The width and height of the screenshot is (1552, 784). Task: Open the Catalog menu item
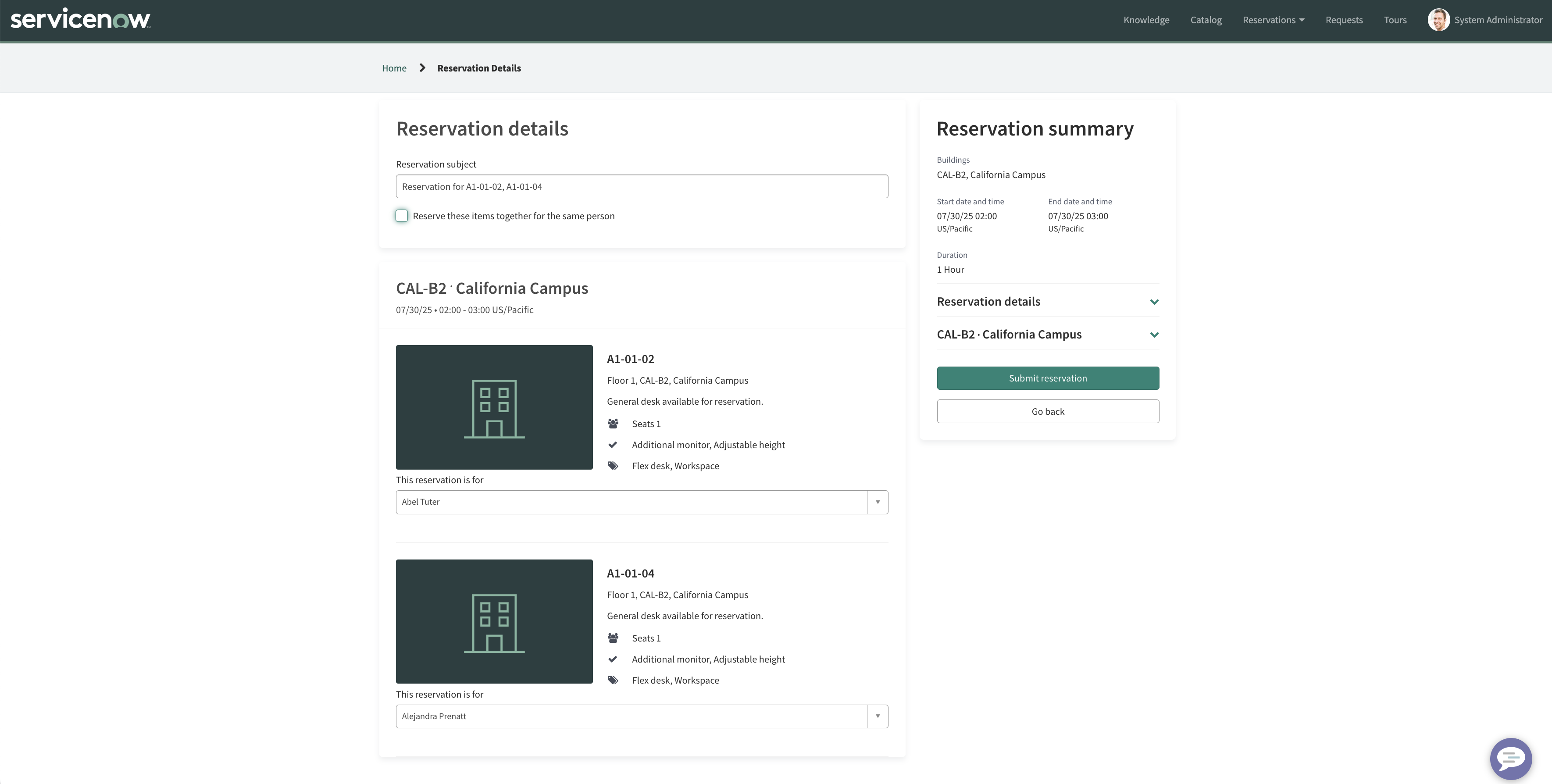[1206, 20]
